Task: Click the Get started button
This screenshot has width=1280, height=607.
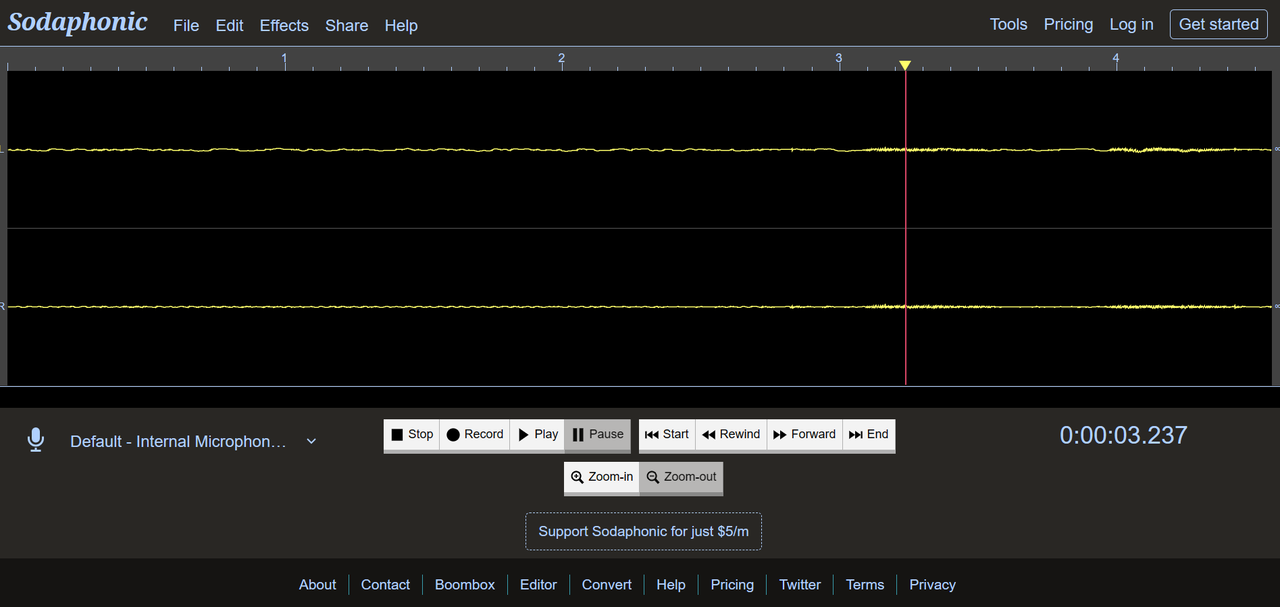Action: point(1218,24)
